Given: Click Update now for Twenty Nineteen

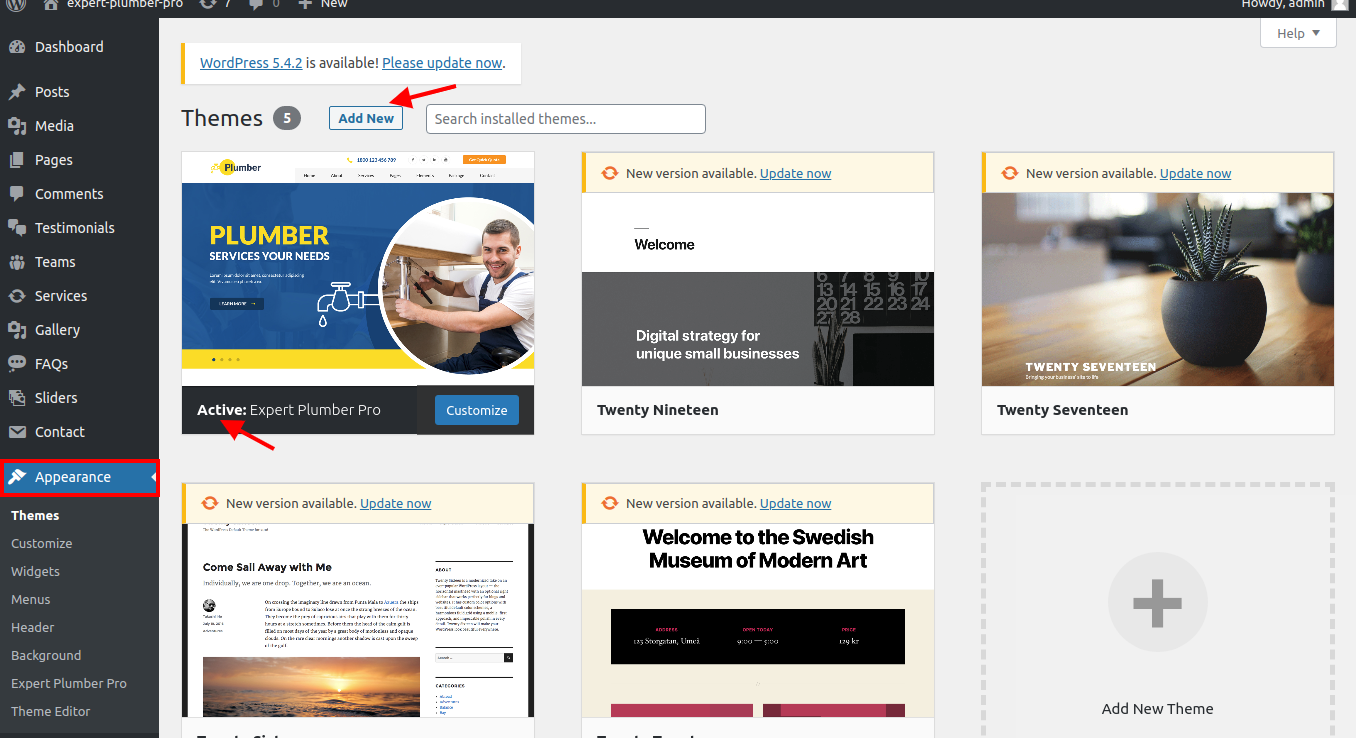Looking at the screenshot, I should click(x=795, y=173).
